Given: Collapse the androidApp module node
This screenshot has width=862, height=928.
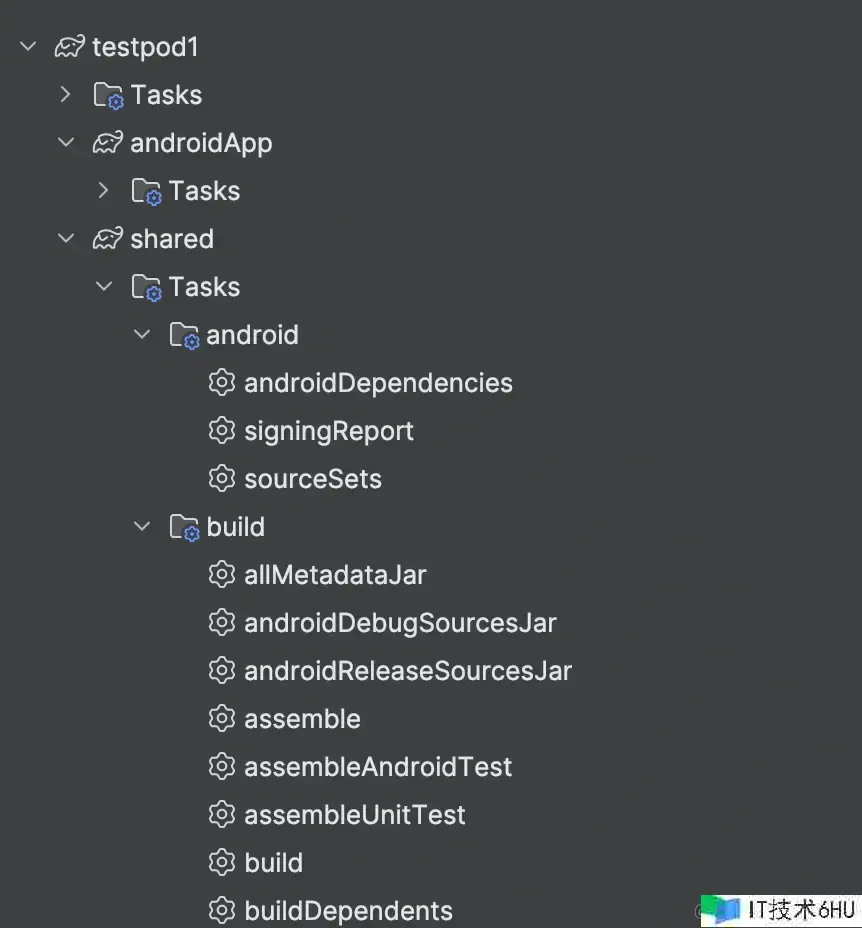Looking at the screenshot, I should tap(66, 142).
